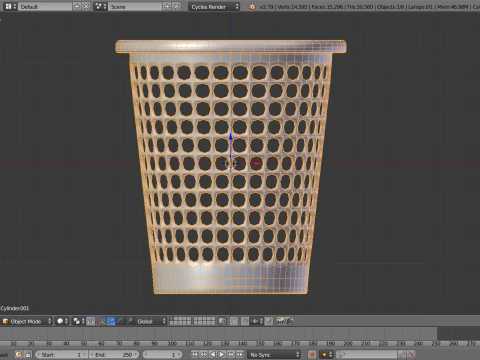Toggle lock camera and layers to scene

click(222, 321)
